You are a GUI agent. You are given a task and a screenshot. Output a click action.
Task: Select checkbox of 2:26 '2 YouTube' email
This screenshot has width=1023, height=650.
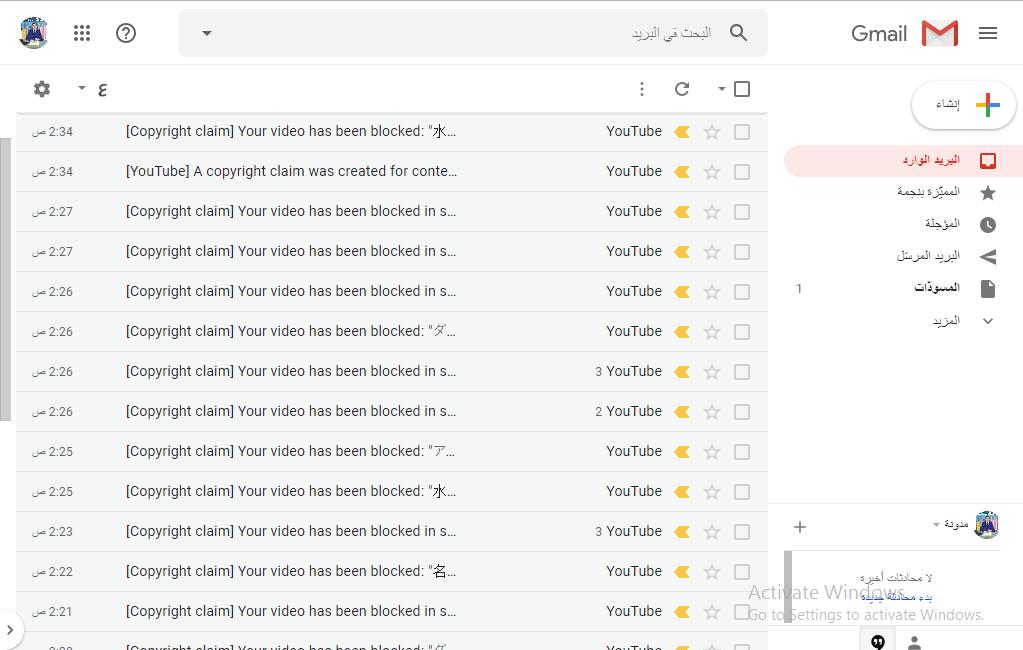tap(742, 412)
